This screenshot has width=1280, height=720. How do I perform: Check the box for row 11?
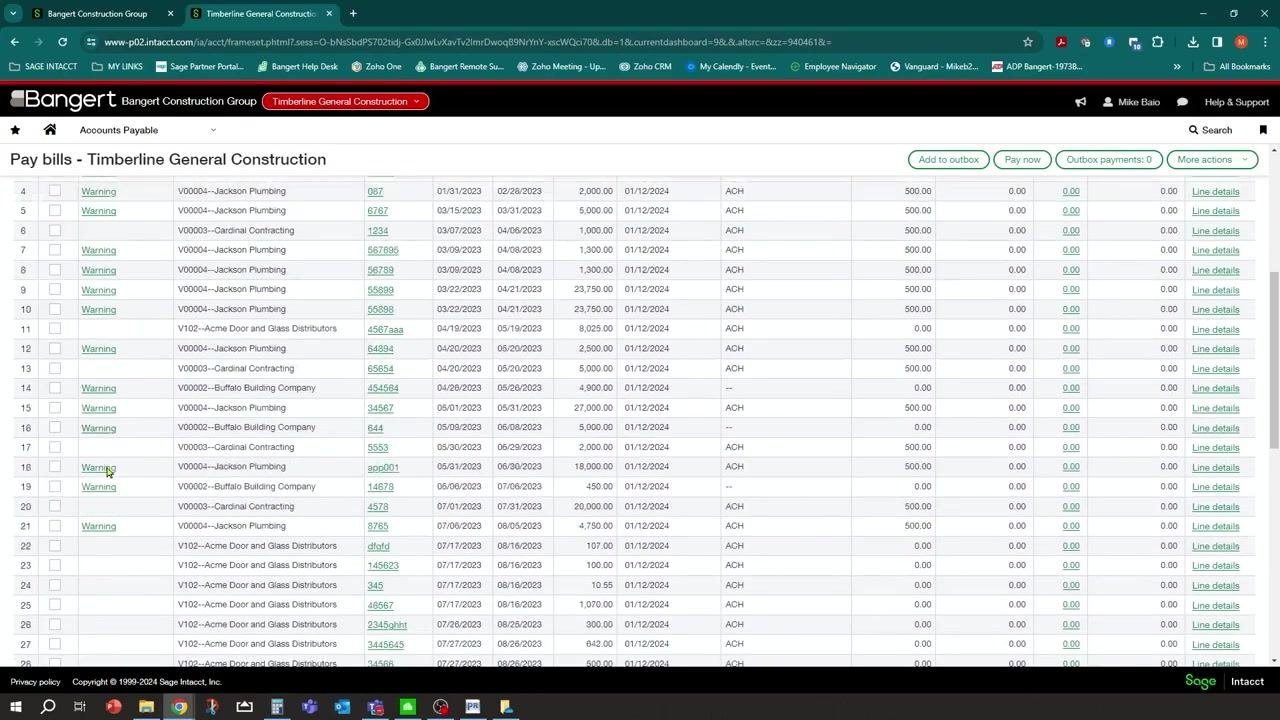55,329
